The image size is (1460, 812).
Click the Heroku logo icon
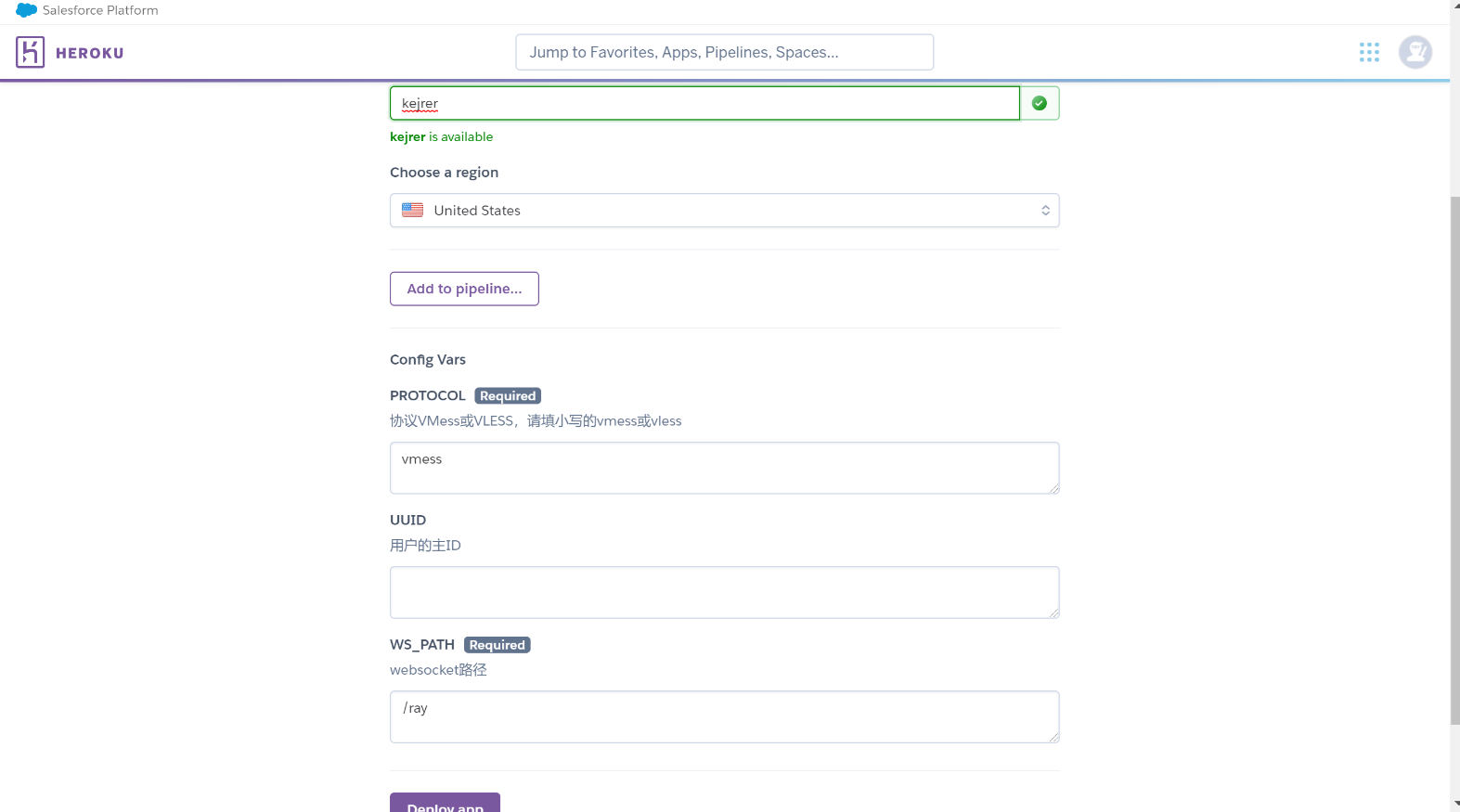coord(30,52)
